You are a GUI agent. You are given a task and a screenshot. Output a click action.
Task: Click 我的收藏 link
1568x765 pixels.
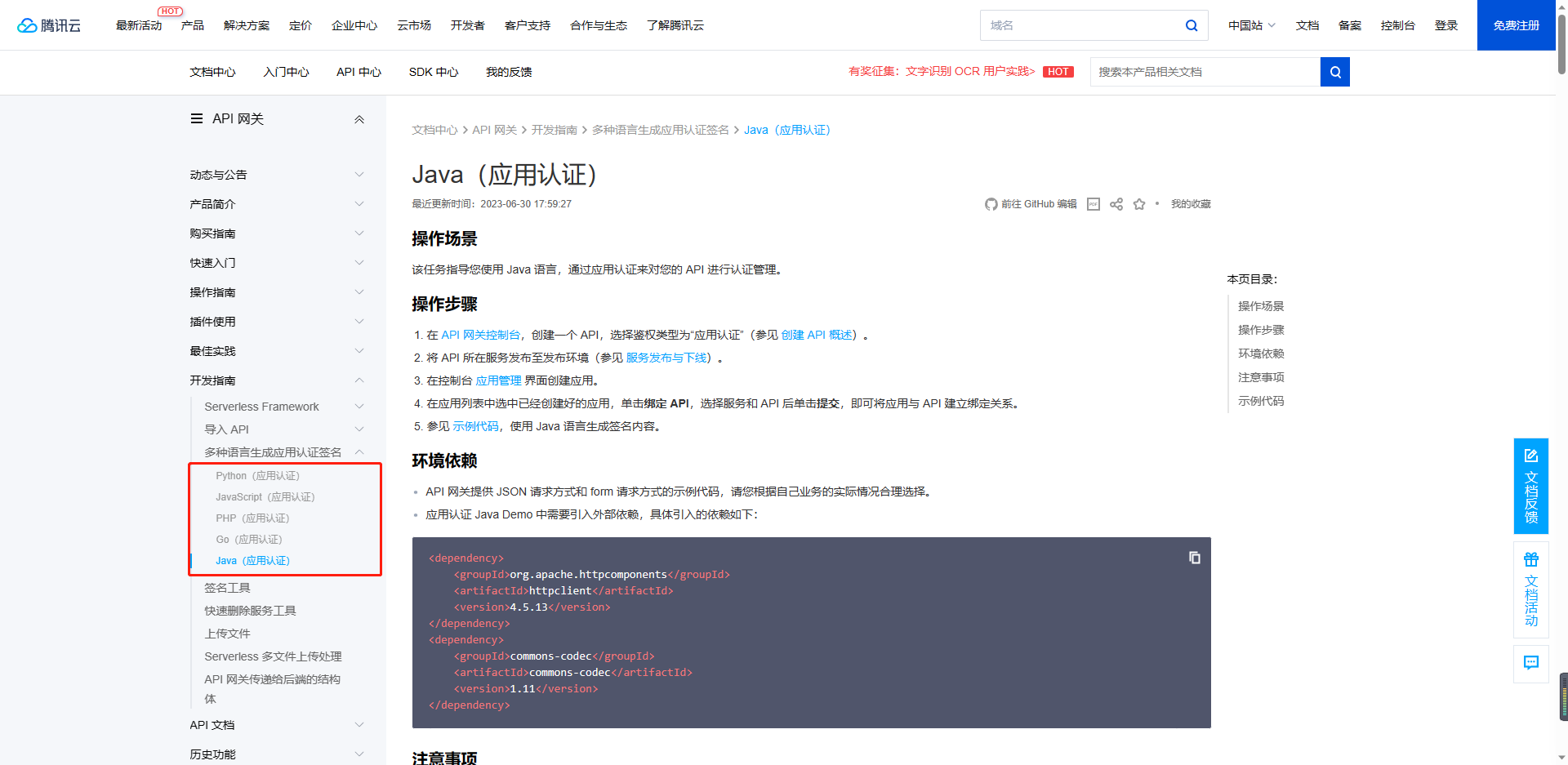pyautogui.click(x=1191, y=204)
